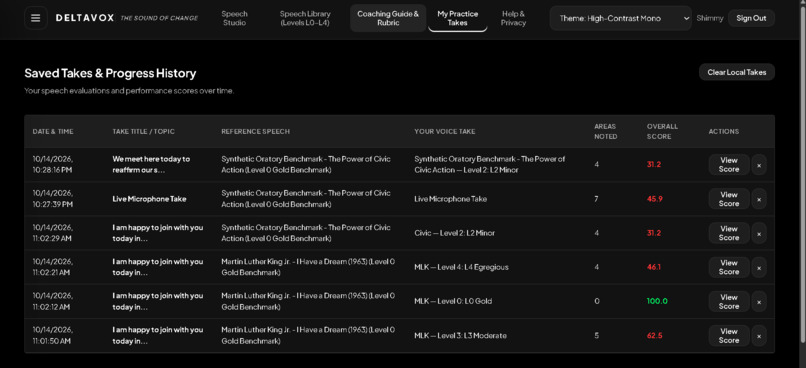View Score for MLK Level 3 Moderate

click(x=729, y=336)
